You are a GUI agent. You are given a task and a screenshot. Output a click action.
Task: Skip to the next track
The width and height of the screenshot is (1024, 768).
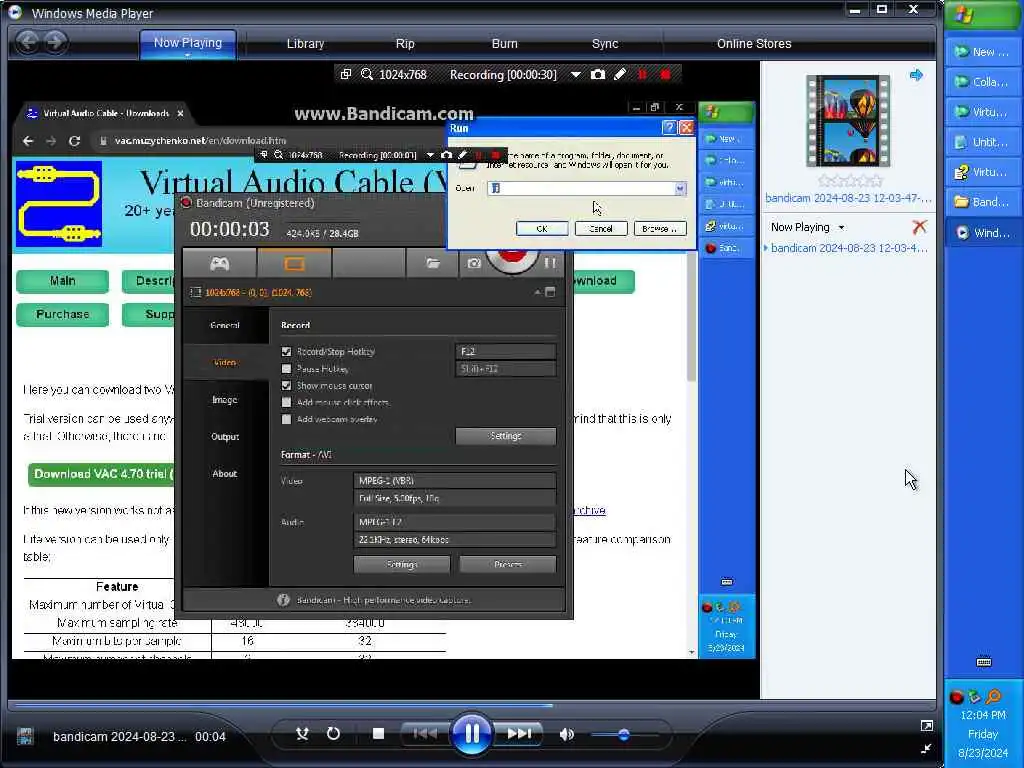(x=519, y=733)
